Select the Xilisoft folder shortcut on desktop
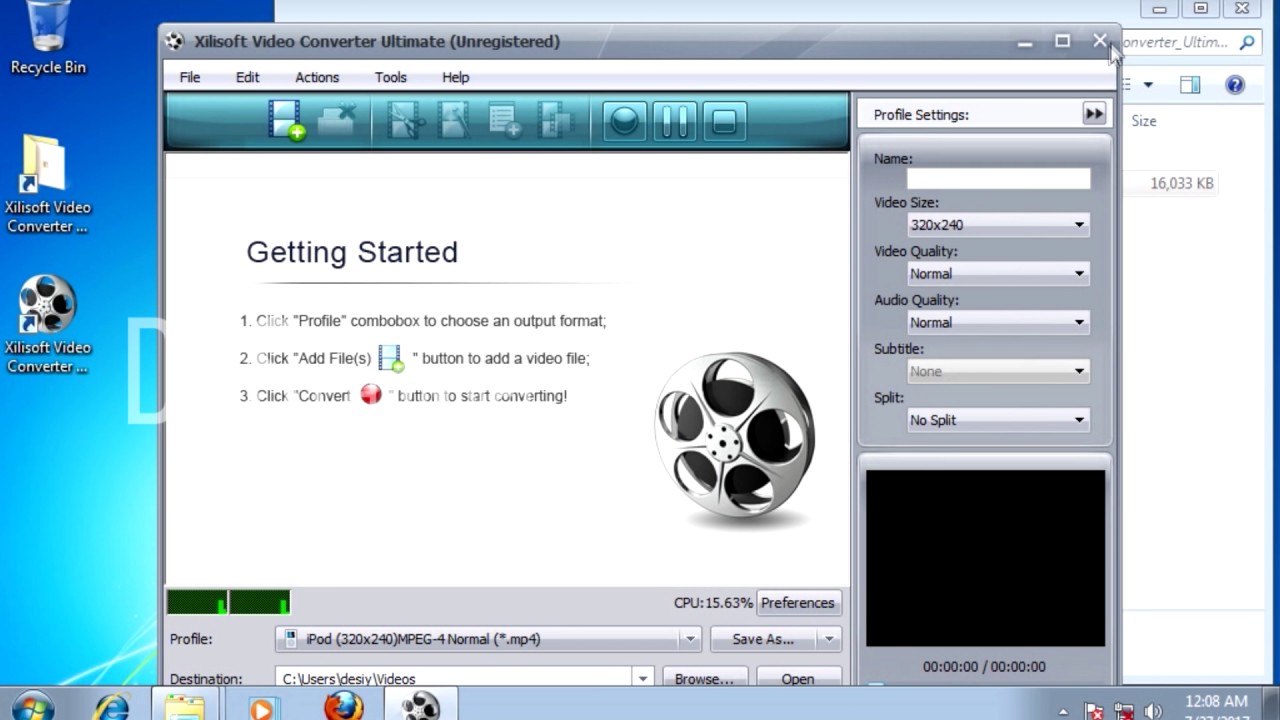1280x720 pixels. pos(47,185)
